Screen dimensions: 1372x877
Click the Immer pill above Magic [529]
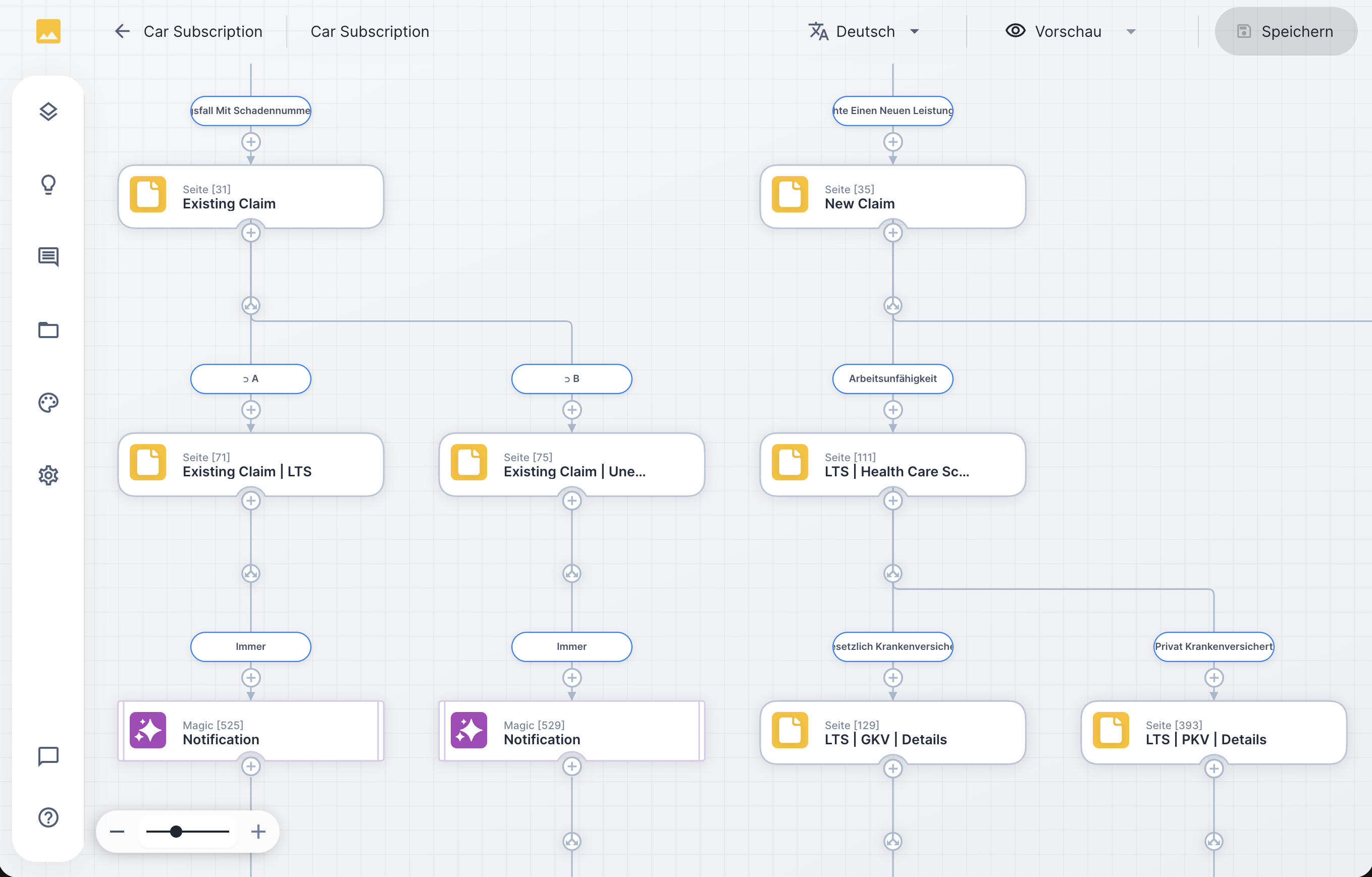click(571, 646)
